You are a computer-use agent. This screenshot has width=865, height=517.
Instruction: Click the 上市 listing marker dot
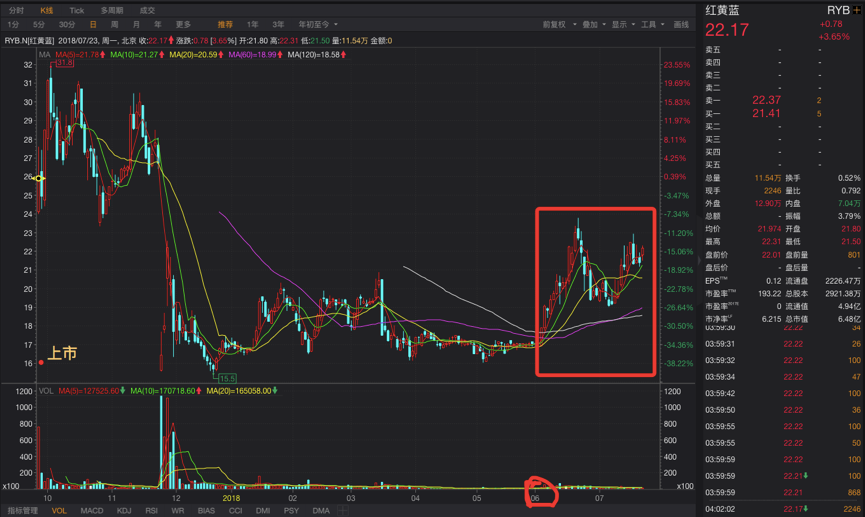point(41,363)
